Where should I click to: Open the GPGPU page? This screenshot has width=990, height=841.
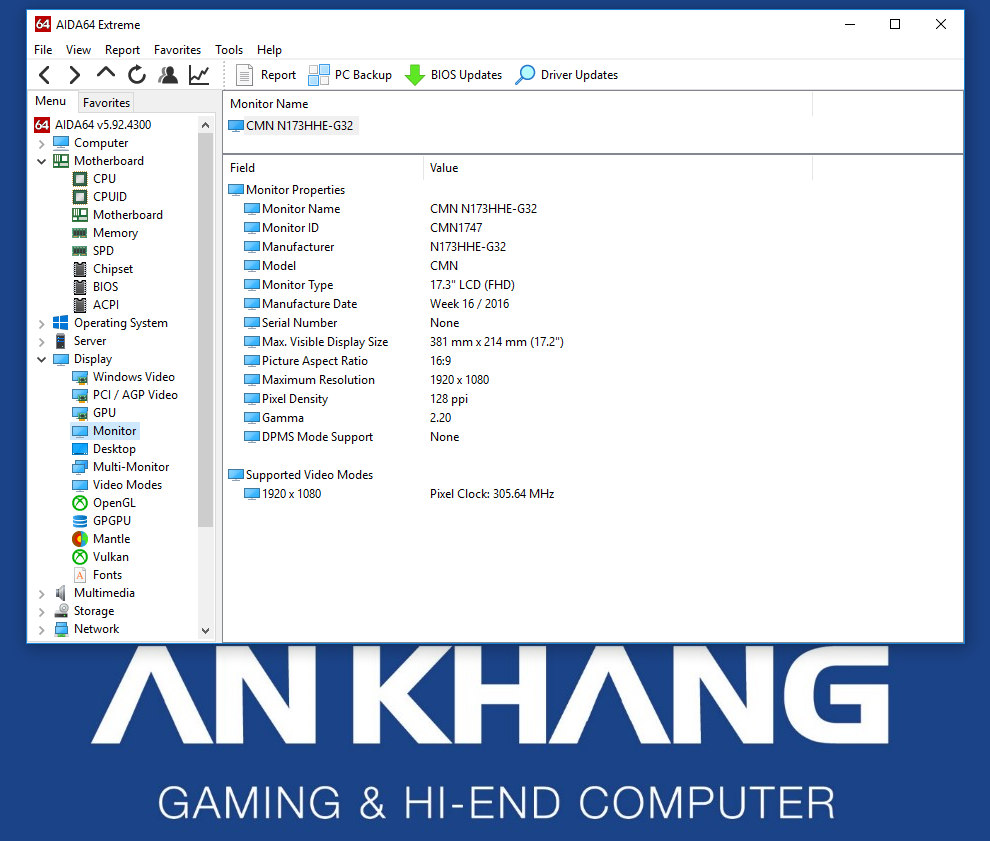point(102,521)
